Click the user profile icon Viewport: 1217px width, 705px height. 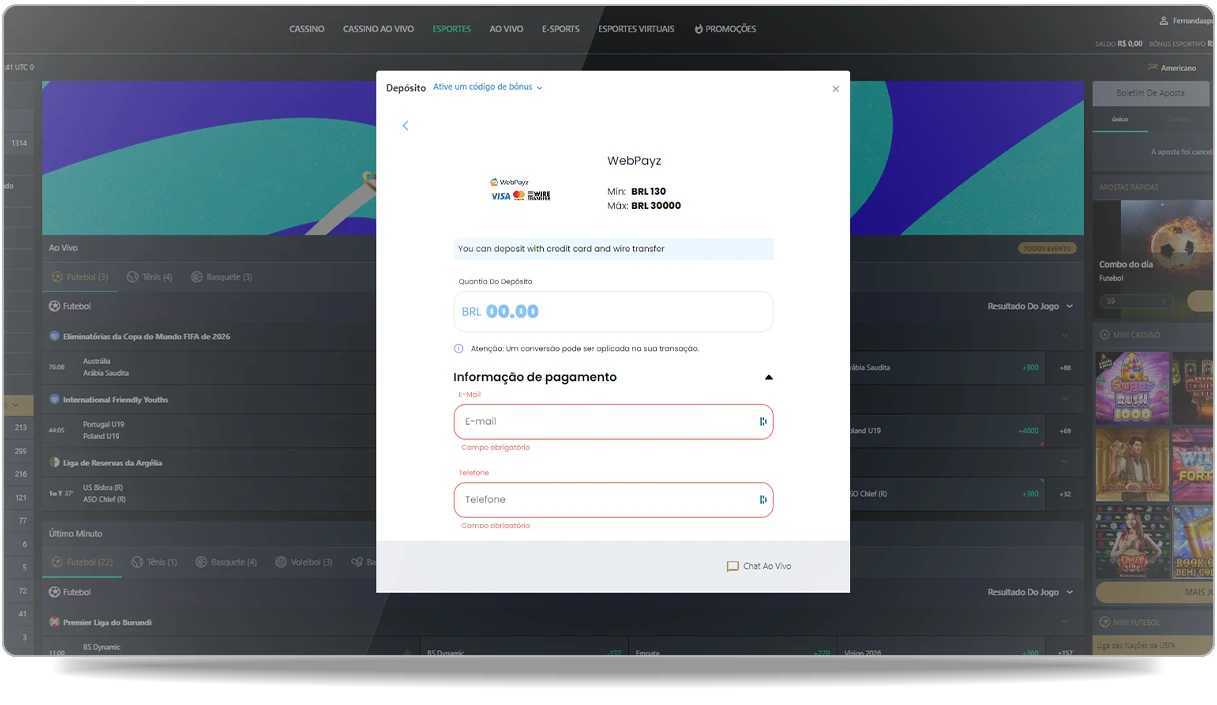pyautogui.click(x=1163, y=21)
